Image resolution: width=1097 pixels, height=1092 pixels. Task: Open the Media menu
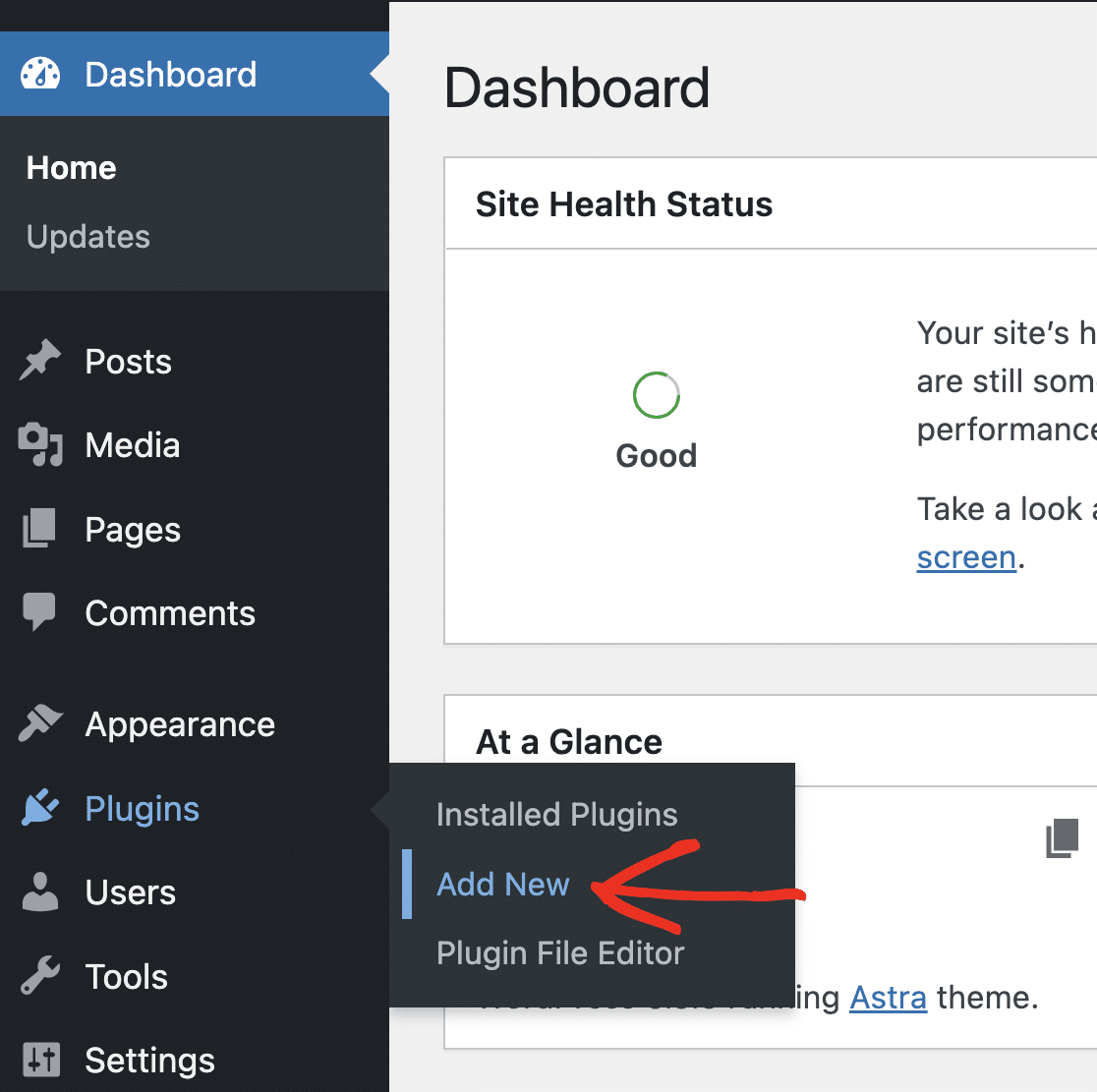click(x=195, y=445)
